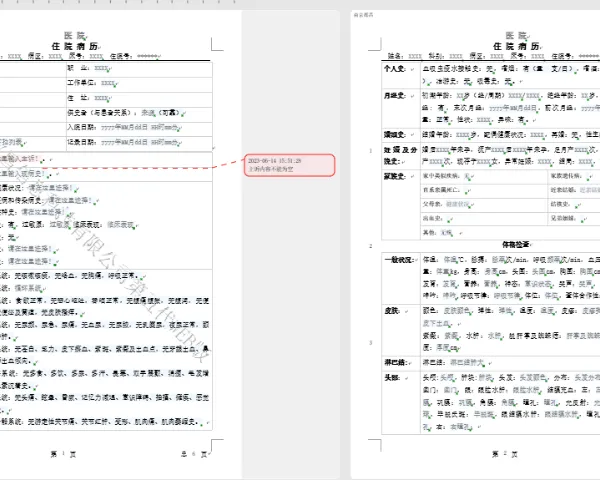The width and height of the screenshot is (600, 480).
Task: Click the 月经史 row label
Action: 395,95
